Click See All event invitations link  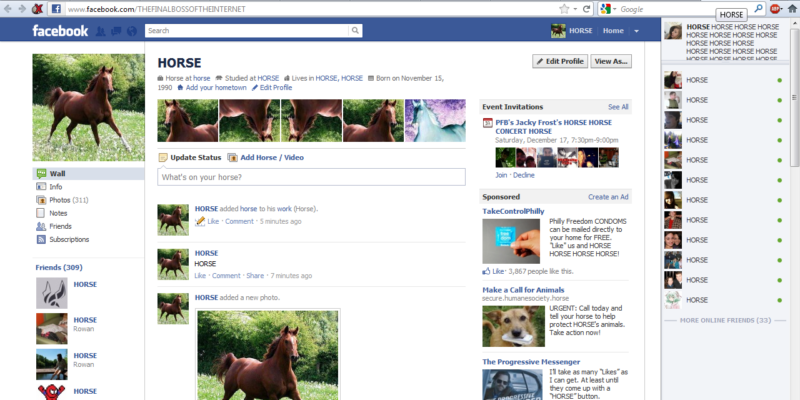[618, 106]
